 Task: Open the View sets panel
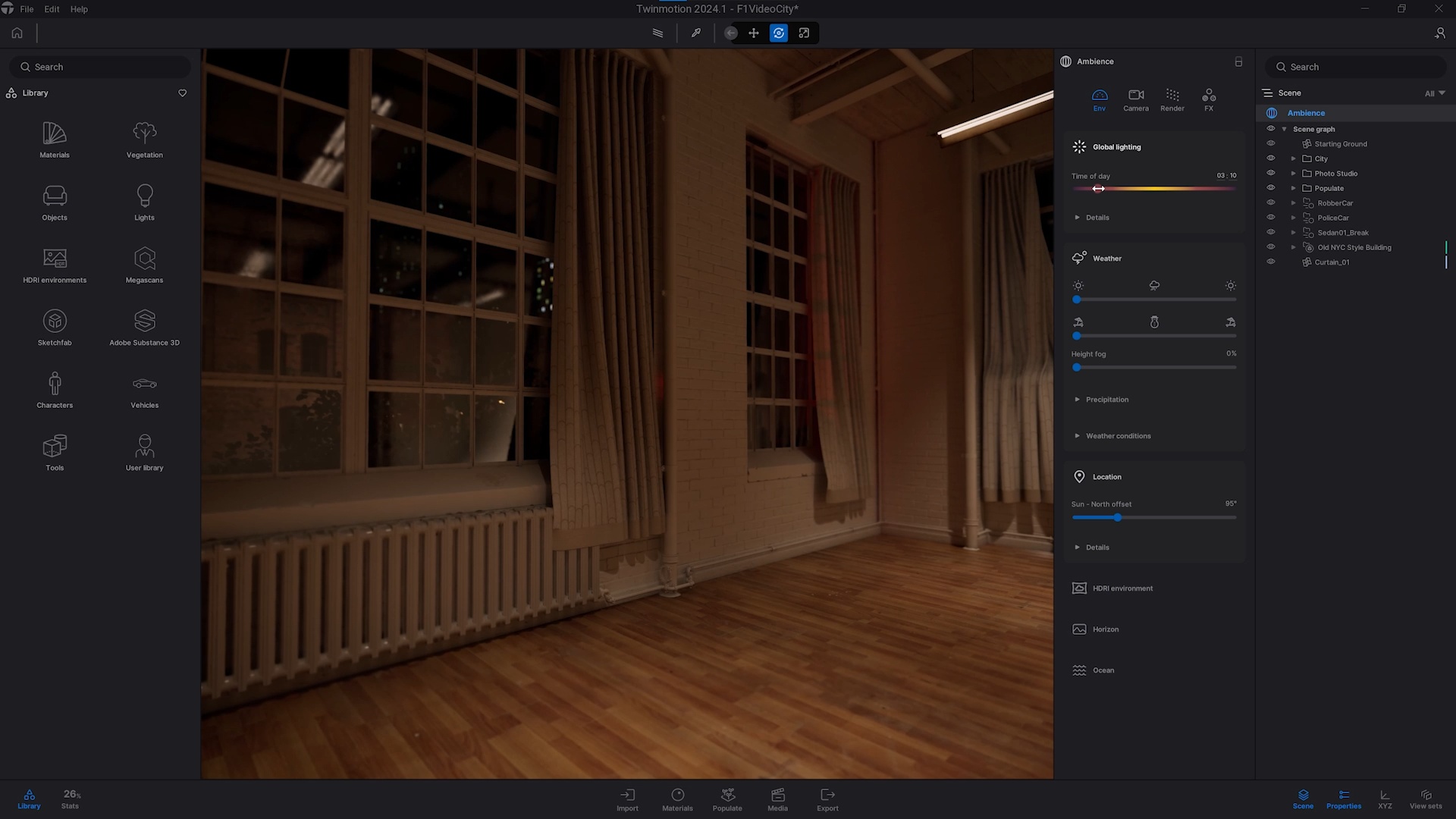pyautogui.click(x=1426, y=799)
